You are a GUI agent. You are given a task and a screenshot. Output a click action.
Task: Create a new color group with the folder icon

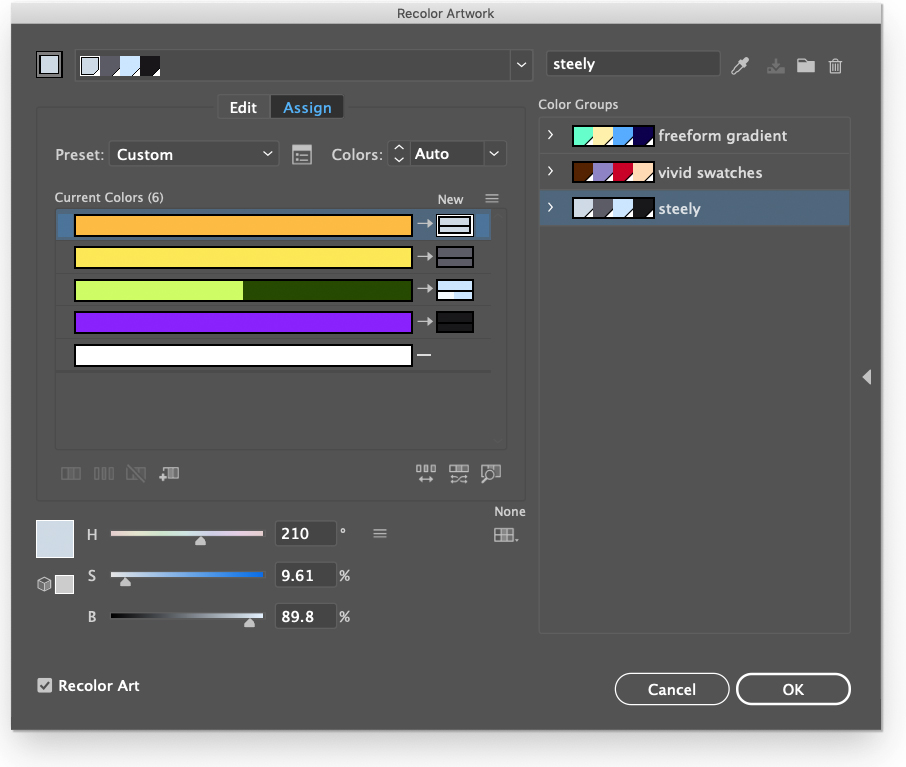806,65
